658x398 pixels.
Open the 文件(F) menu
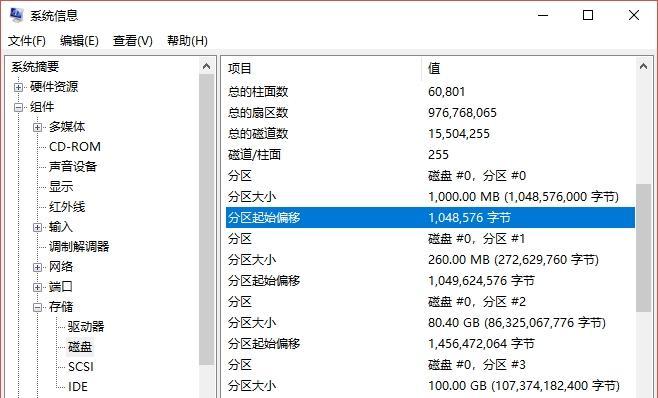26,41
